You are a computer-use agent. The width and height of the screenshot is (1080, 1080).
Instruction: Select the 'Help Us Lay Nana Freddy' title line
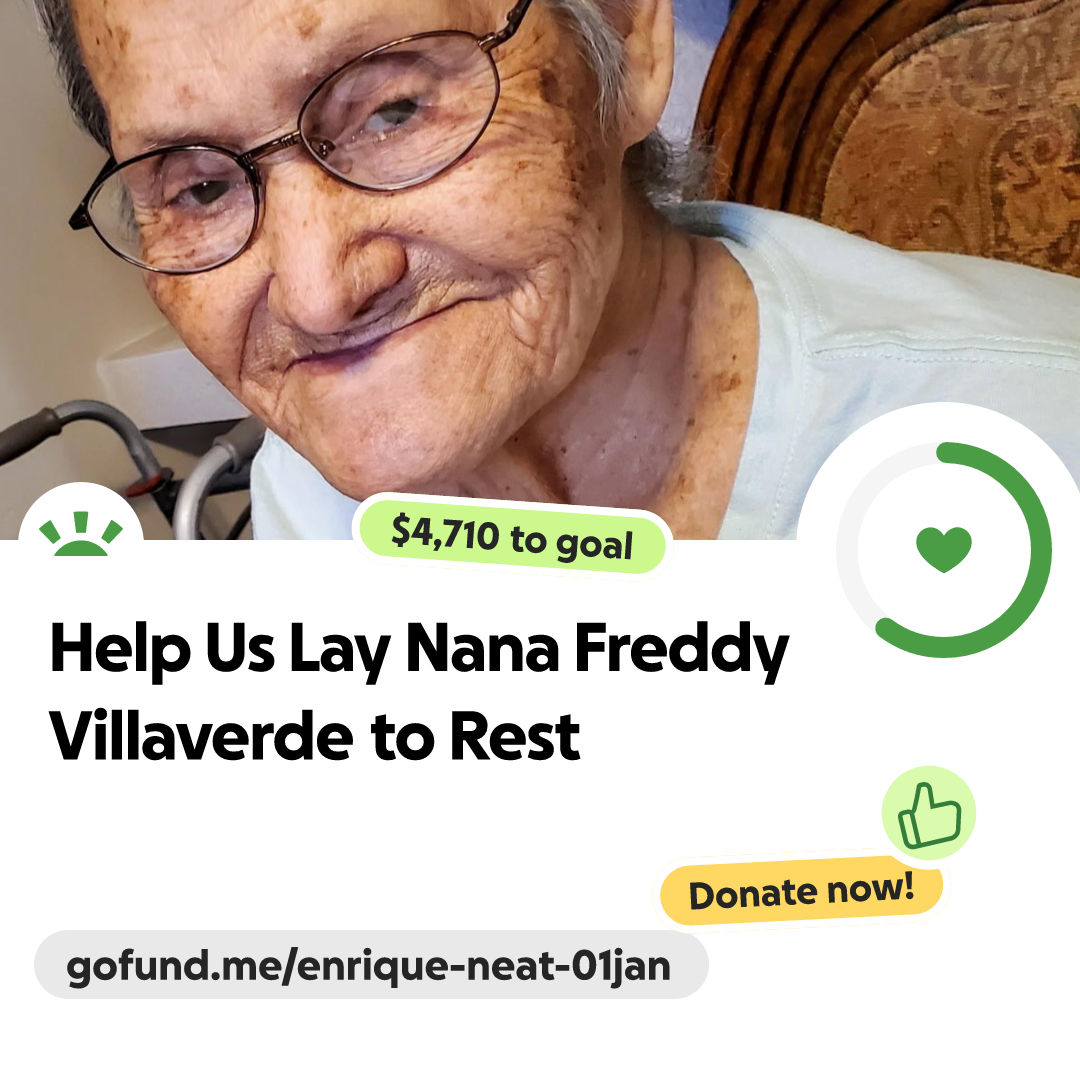[419, 650]
